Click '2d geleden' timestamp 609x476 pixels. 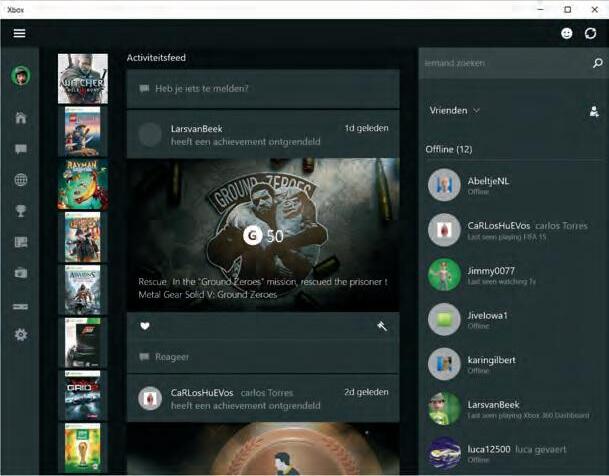[366, 392]
